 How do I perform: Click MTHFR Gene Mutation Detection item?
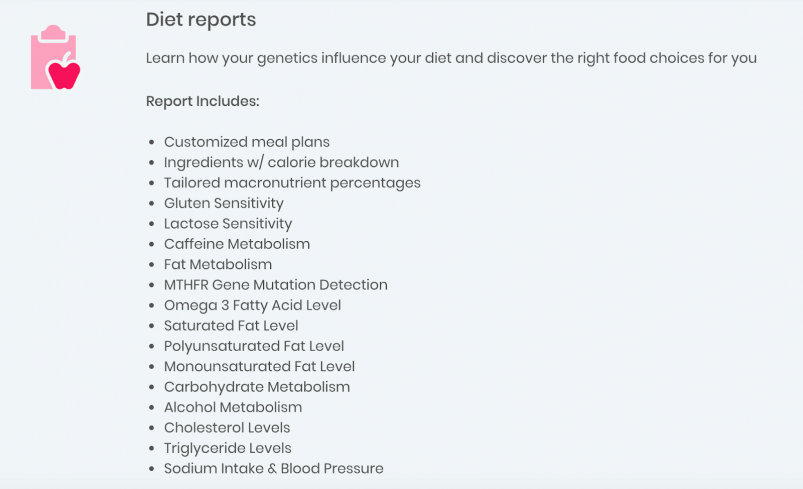pos(276,285)
